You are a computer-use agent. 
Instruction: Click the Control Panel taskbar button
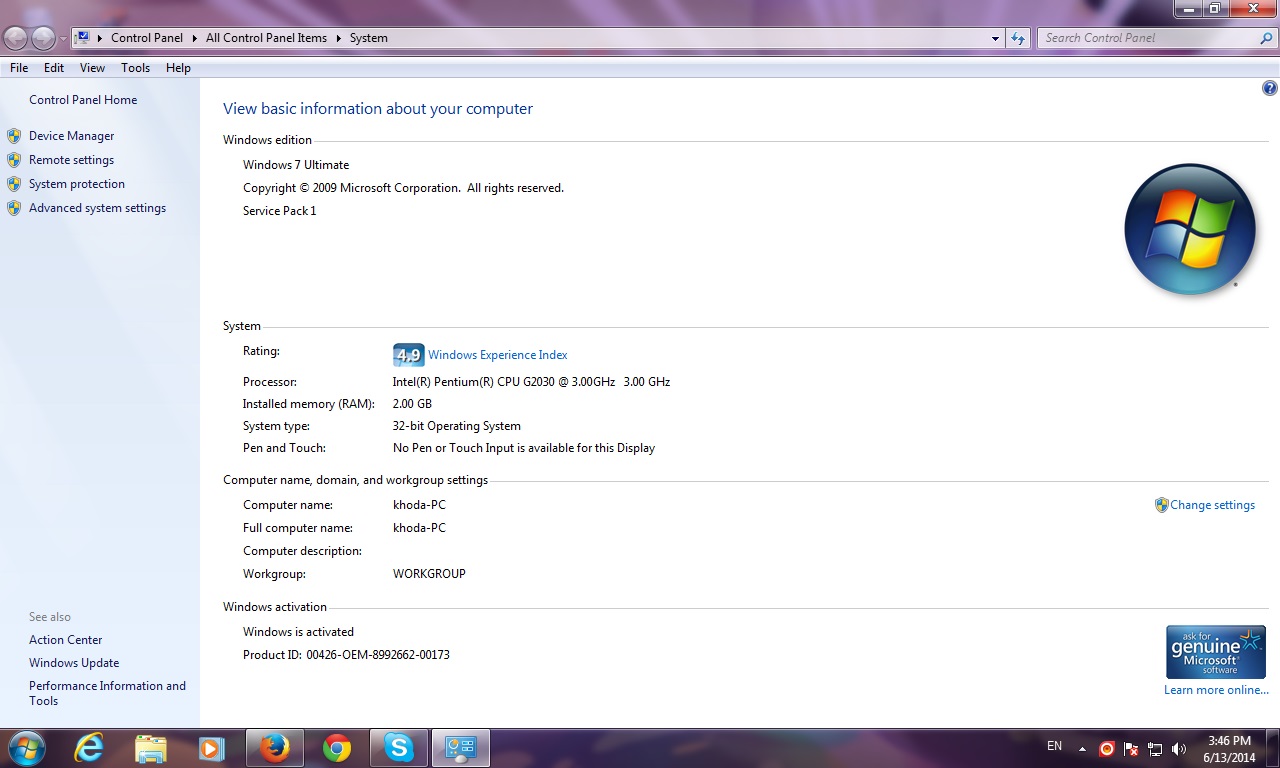tap(460, 748)
